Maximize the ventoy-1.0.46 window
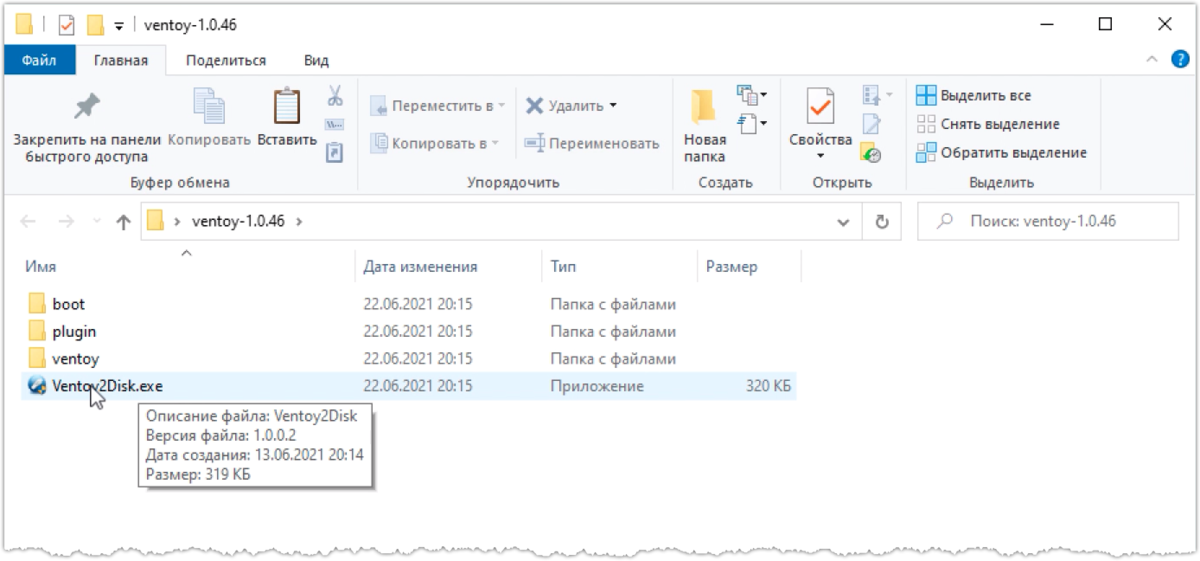 click(x=1105, y=24)
